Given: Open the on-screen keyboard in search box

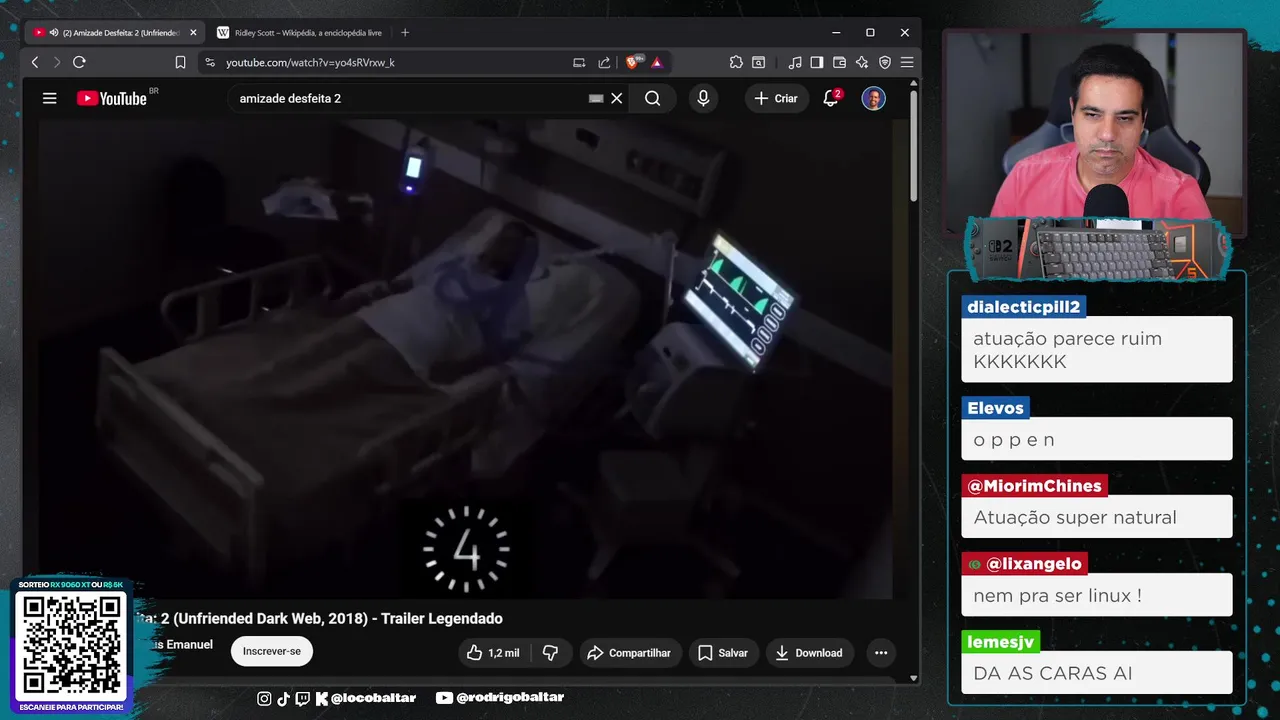Looking at the screenshot, I should pos(596,98).
